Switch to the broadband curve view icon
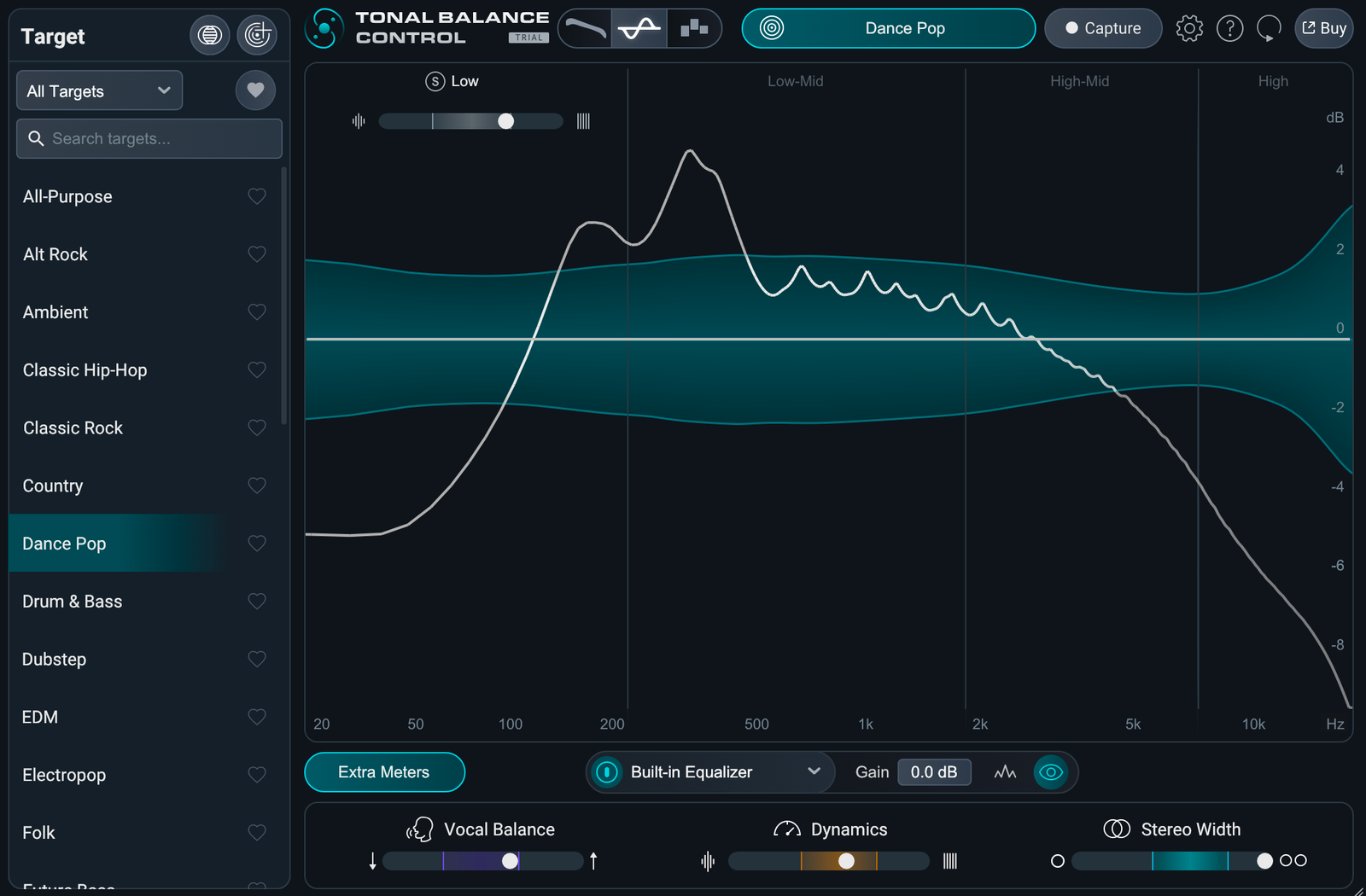This screenshot has width=1366, height=896. pos(585,27)
